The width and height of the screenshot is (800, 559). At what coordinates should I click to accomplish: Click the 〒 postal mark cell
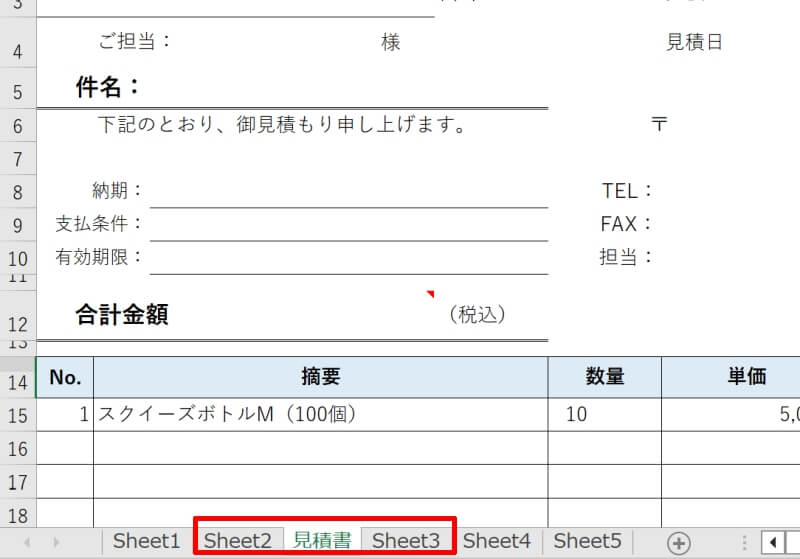pyautogui.click(x=659, y=123)
